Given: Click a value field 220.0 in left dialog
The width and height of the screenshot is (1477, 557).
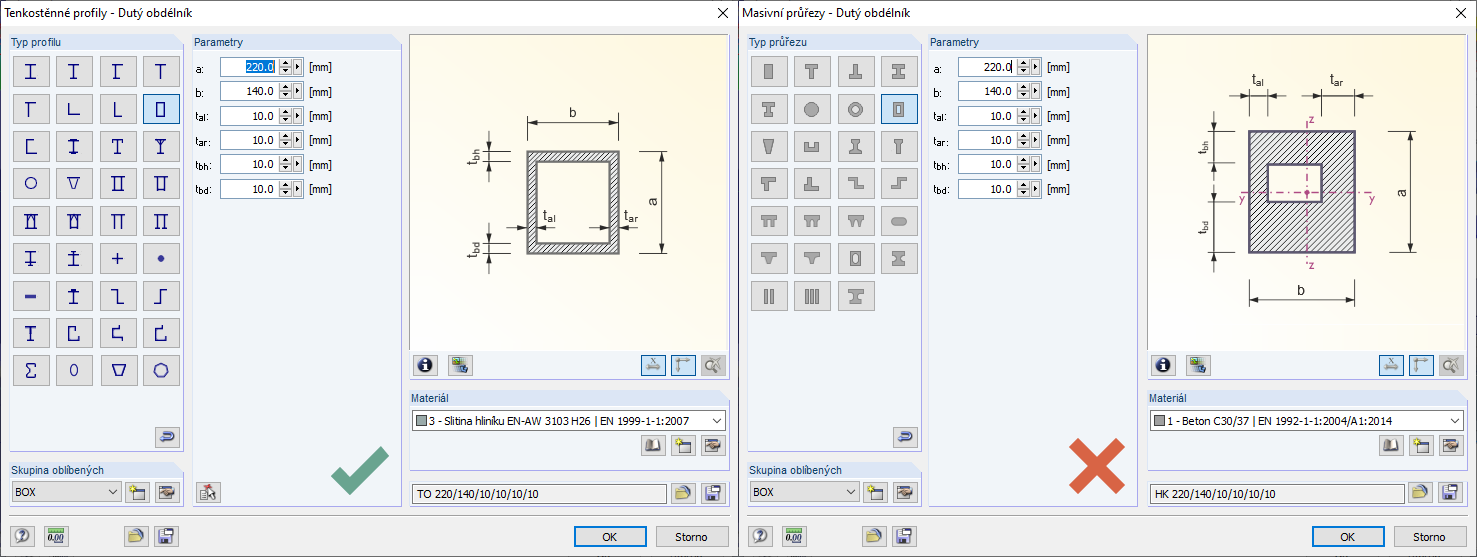Looking at the screenshot, I should click(x=249, y=67).
